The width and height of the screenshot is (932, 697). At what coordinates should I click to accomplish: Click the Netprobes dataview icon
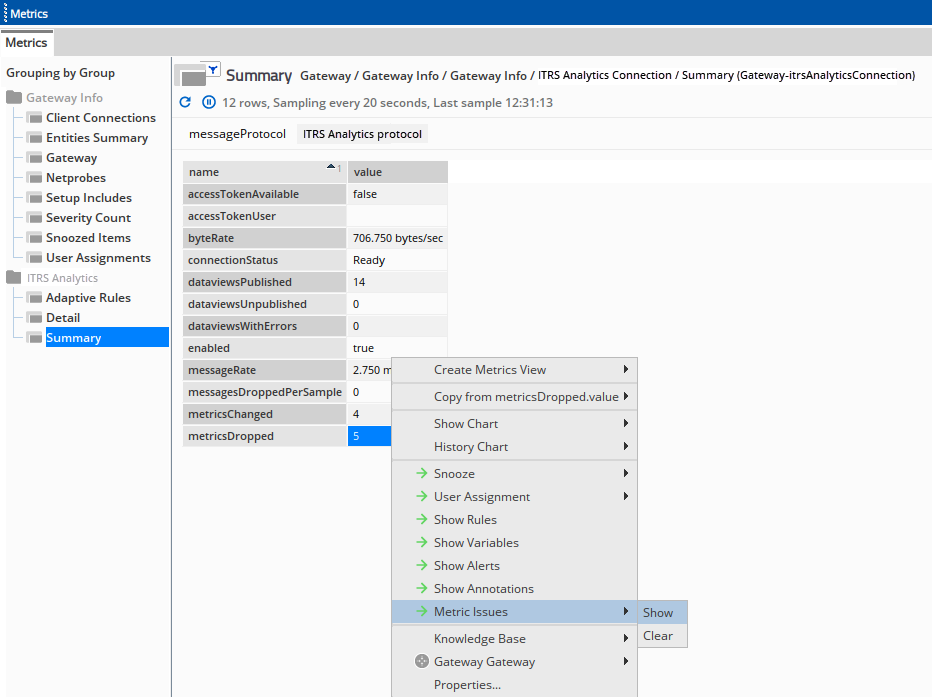pyautogui.click(x=35, y=178)
